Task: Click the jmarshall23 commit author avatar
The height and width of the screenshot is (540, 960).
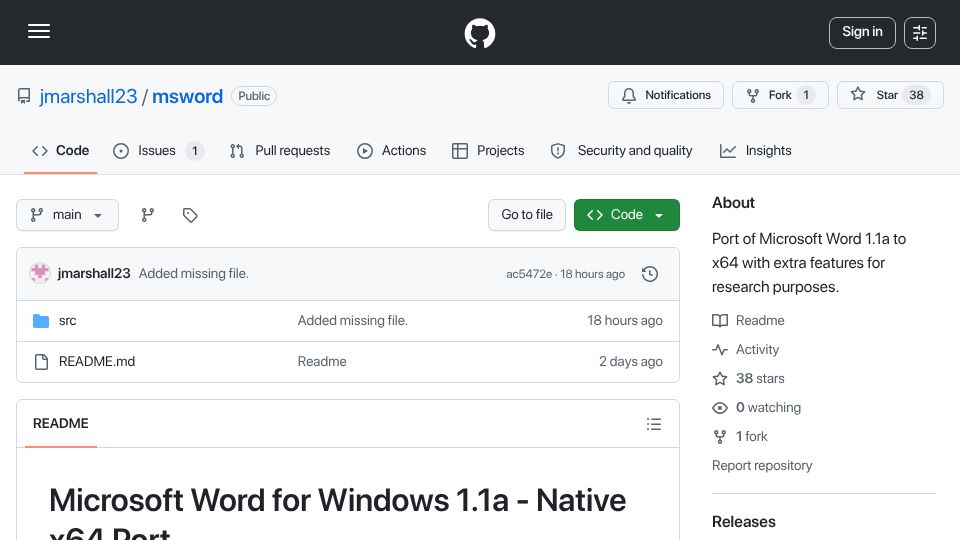Action: coord(40,273)
